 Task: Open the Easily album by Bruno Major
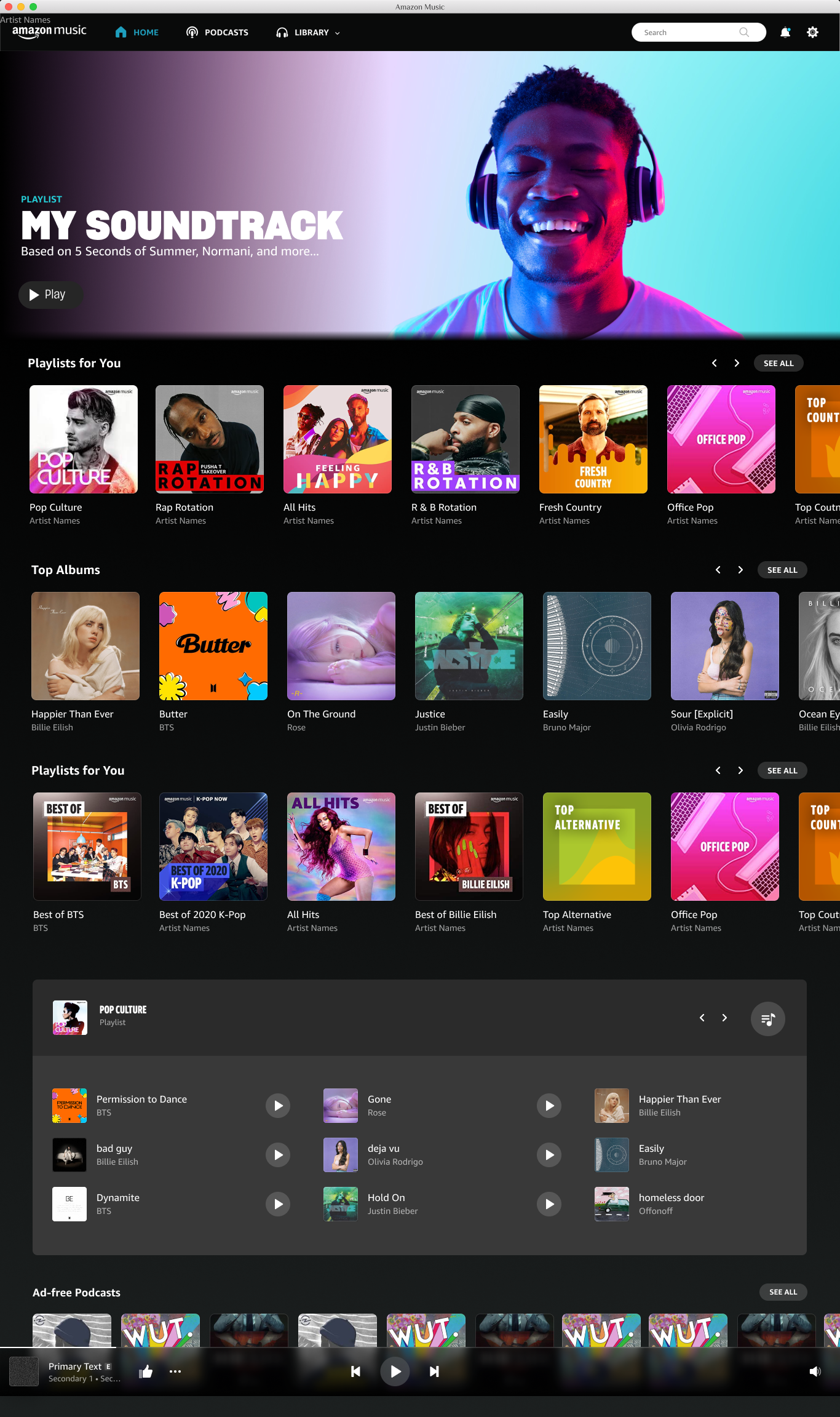(x=597, y=646)
